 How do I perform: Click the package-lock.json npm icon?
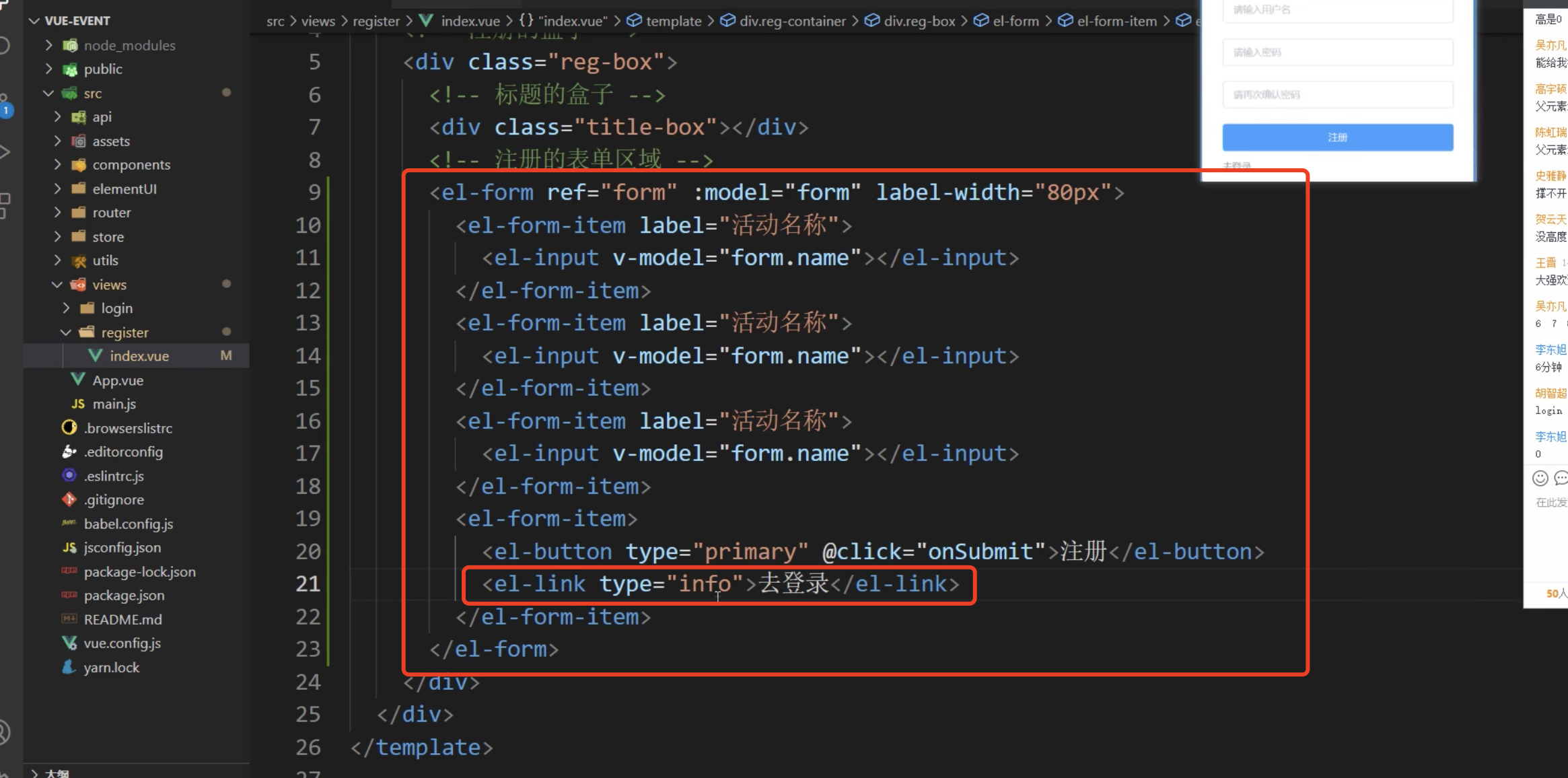[x=69, y=571]
